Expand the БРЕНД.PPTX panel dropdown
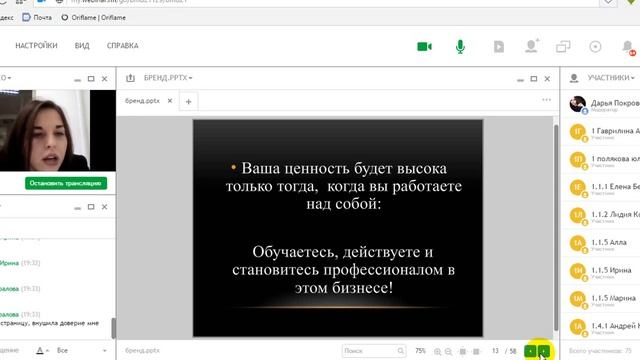The height and width of the screenshot is (360, 640). click(168, 78)
